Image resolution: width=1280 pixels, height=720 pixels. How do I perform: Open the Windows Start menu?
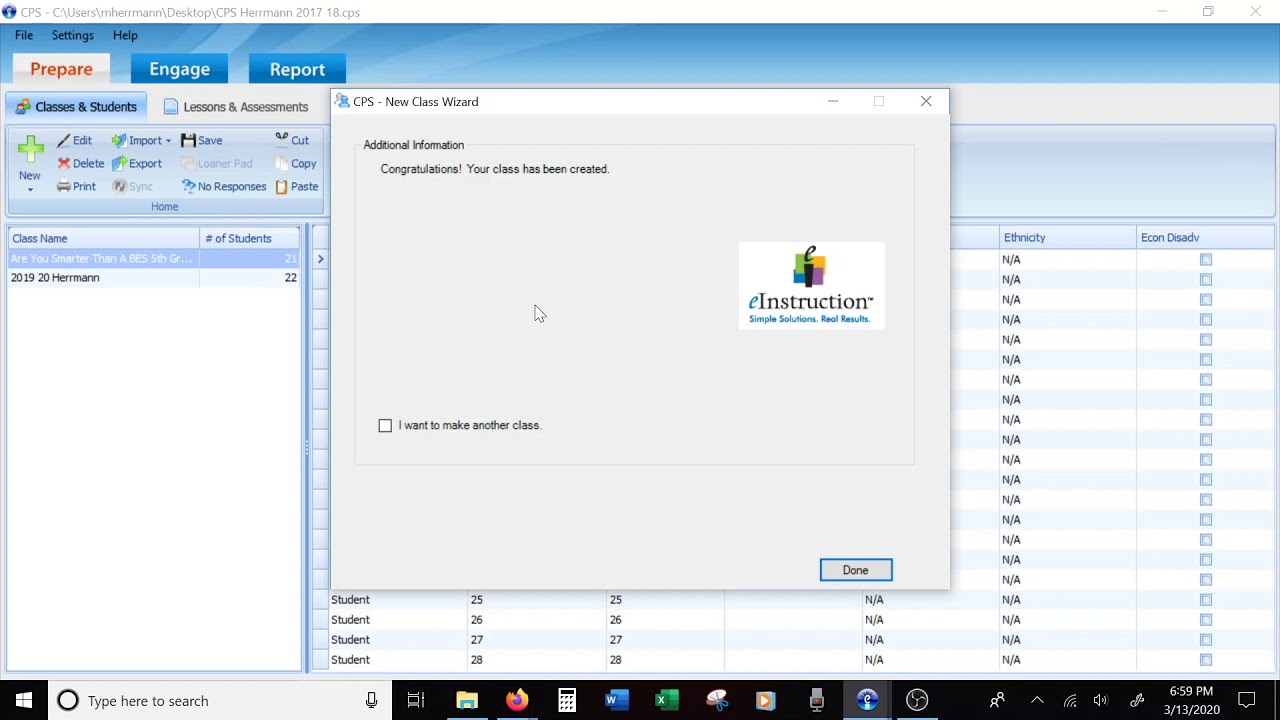24,701
